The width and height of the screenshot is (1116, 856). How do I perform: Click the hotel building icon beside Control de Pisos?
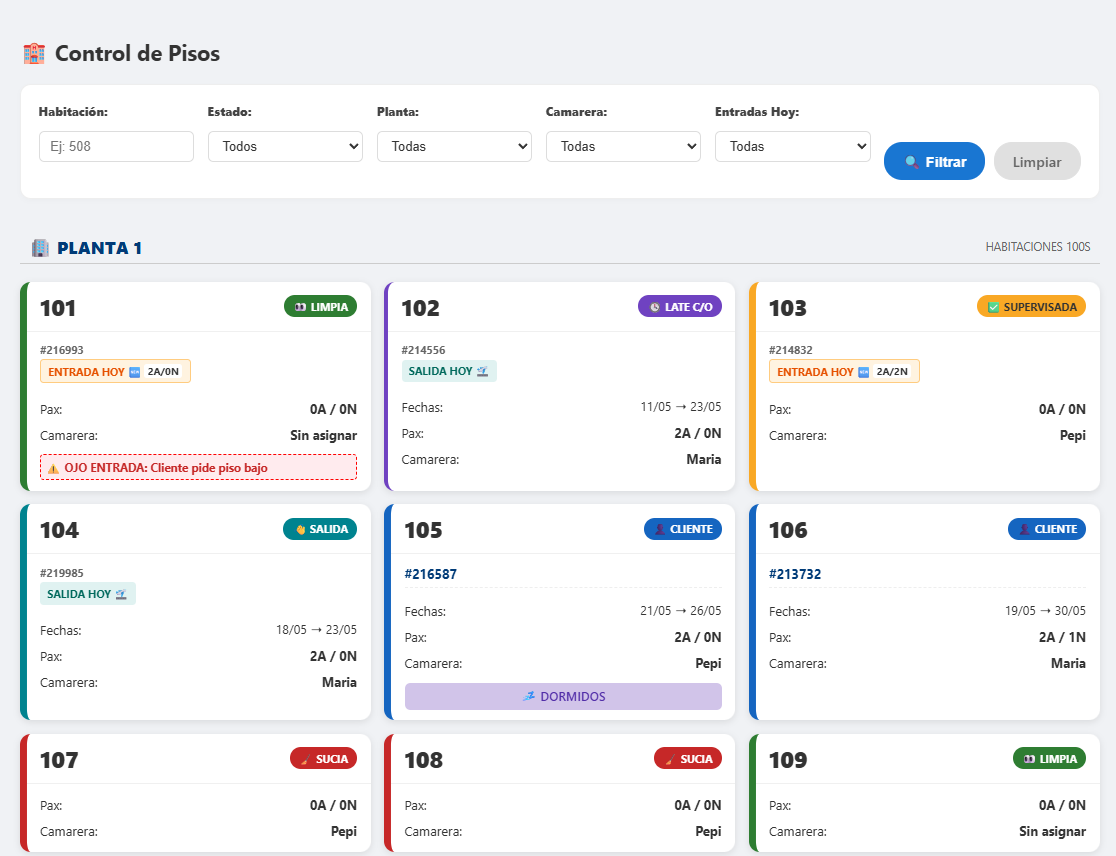coord(33,53)
